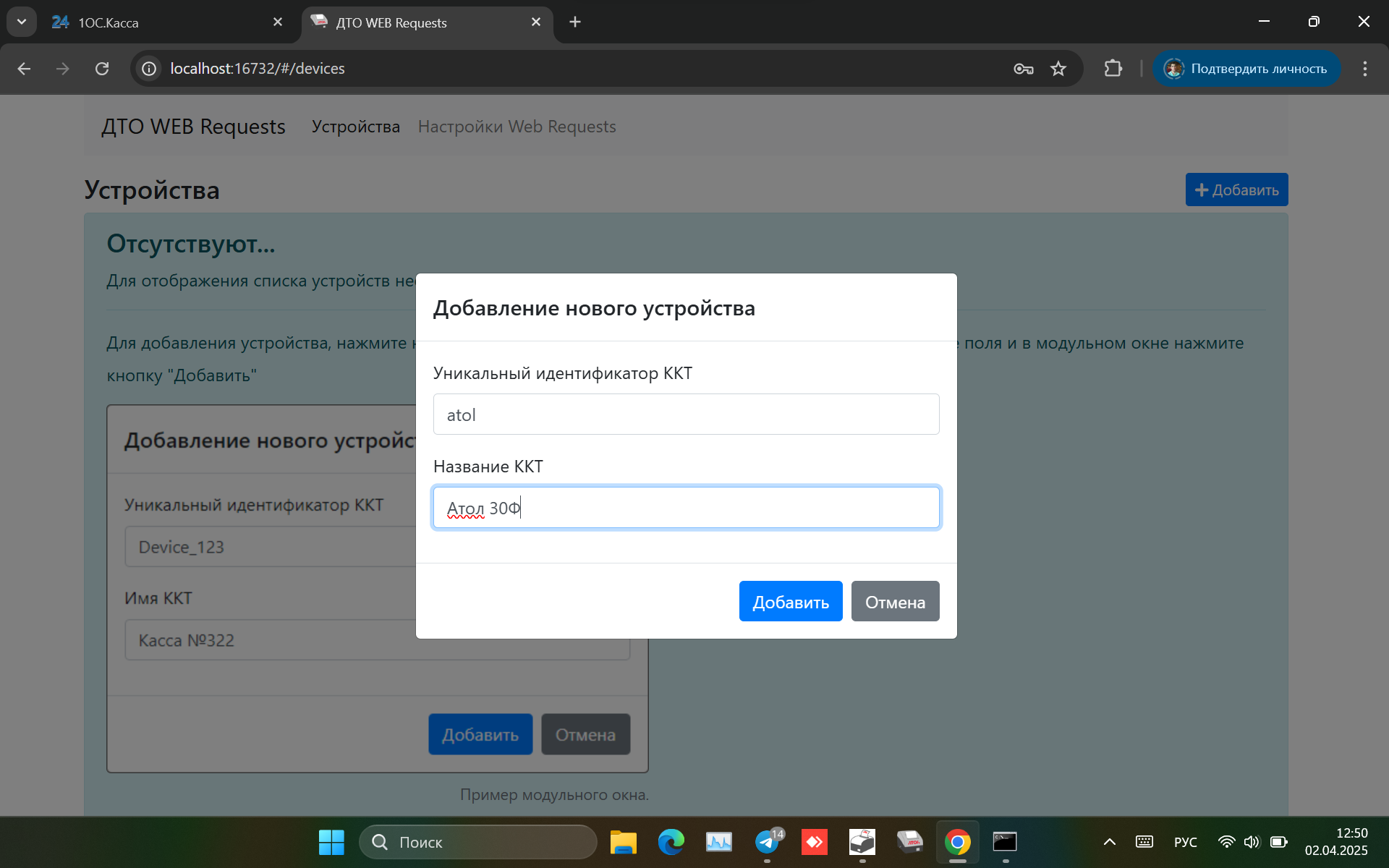1389x868 pixels.
Task: Reload the page with the refresh icon
Action: click(x=102, y=69)
